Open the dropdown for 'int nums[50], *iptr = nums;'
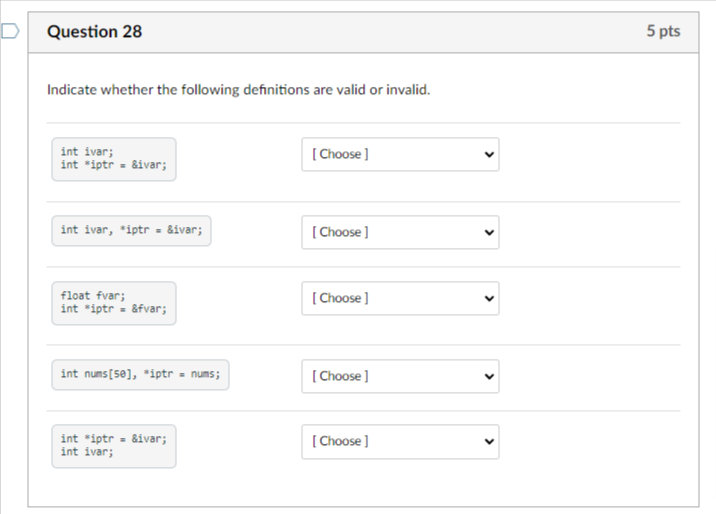This screenshot has width=716, height=514. pyautogui.click(x=400, y=376)
